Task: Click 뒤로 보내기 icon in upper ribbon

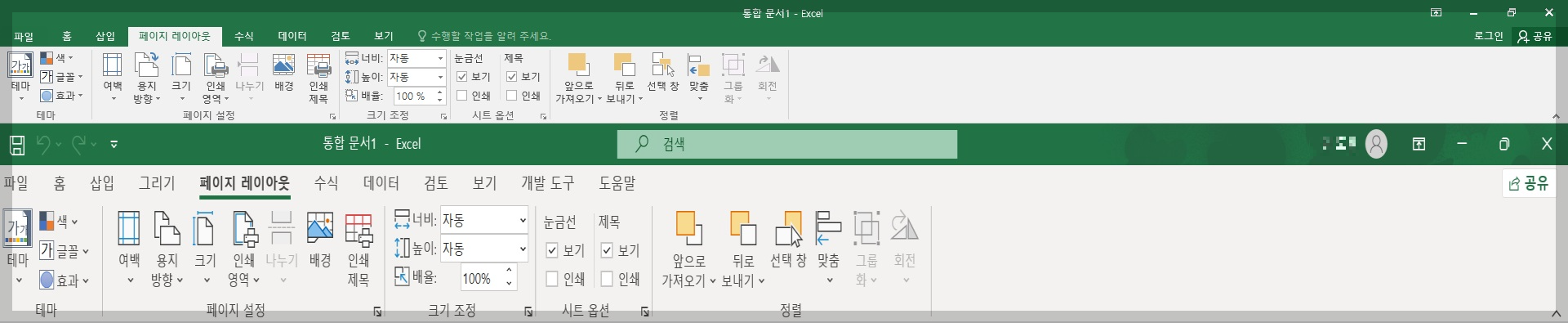Action: (625, 65)
